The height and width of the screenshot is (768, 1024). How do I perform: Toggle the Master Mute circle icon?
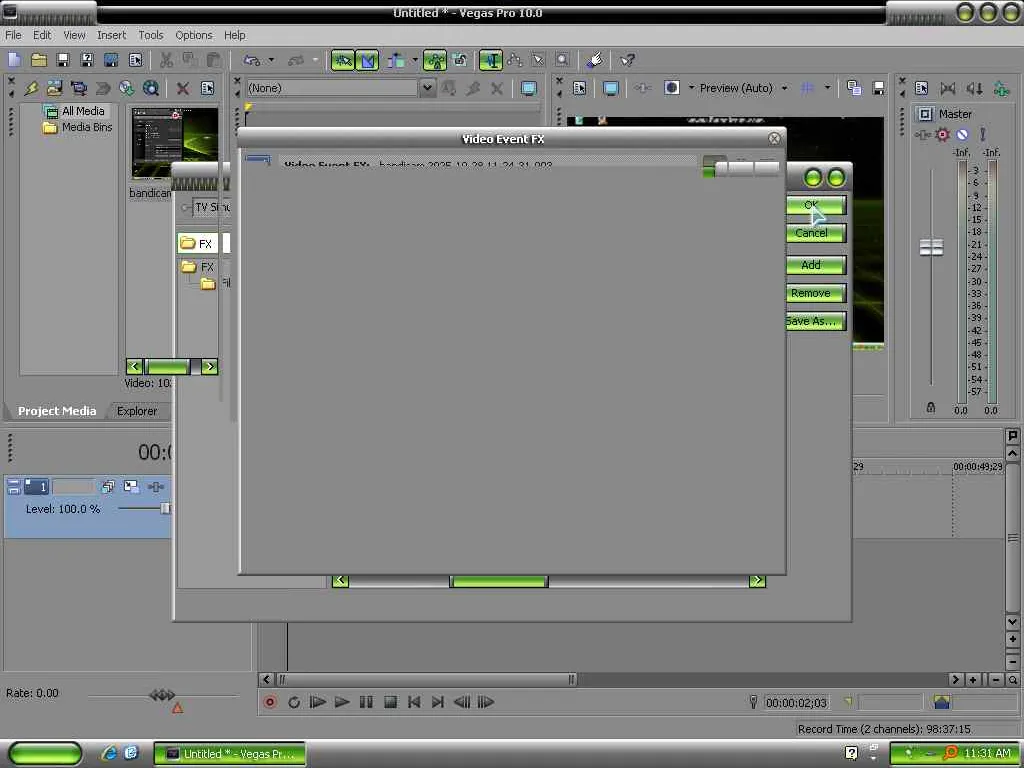click(x=962, y=135)
